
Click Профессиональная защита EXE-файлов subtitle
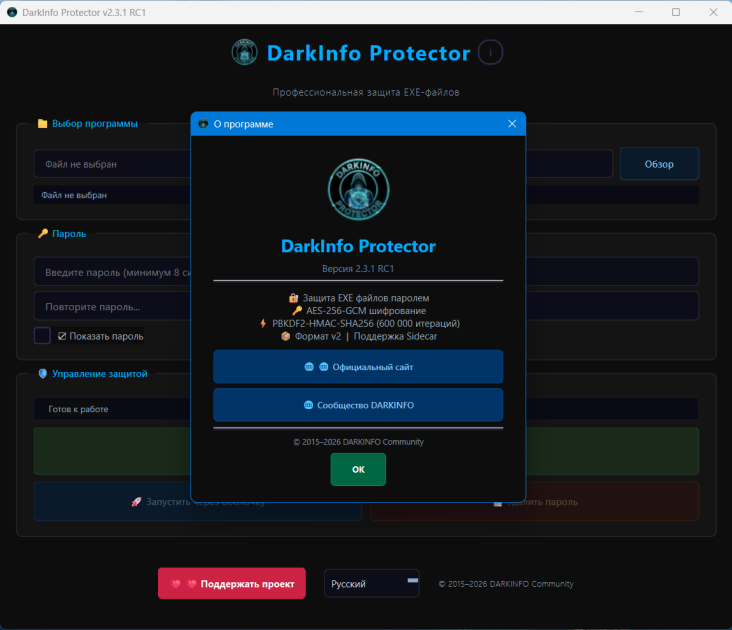click(366, 92)
